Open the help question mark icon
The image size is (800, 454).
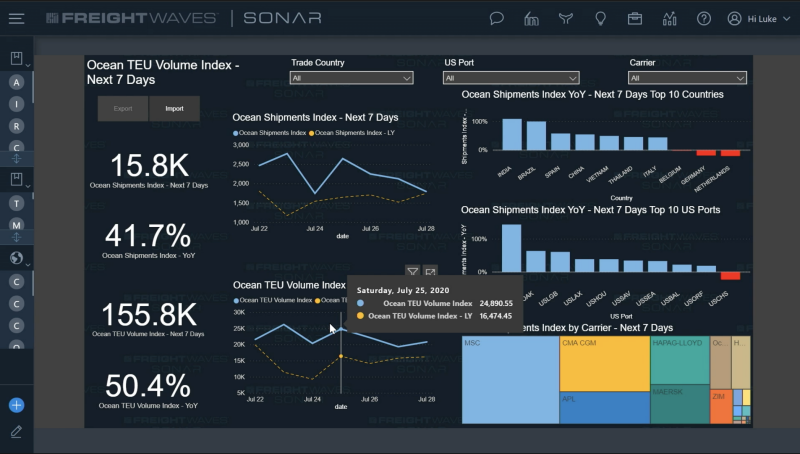click(x=703, y=18)
